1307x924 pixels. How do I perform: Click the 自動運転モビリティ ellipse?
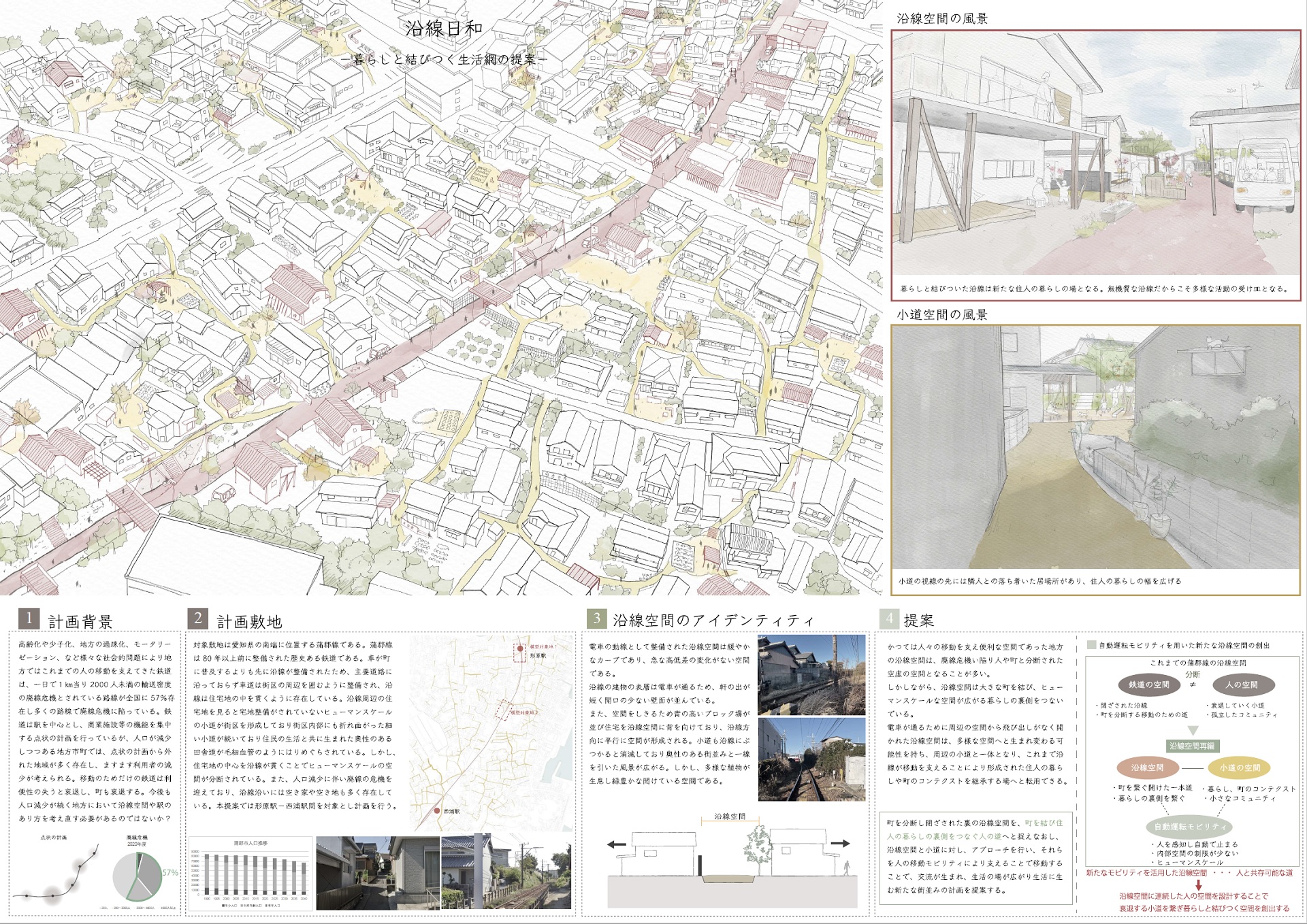(1189, 827)
